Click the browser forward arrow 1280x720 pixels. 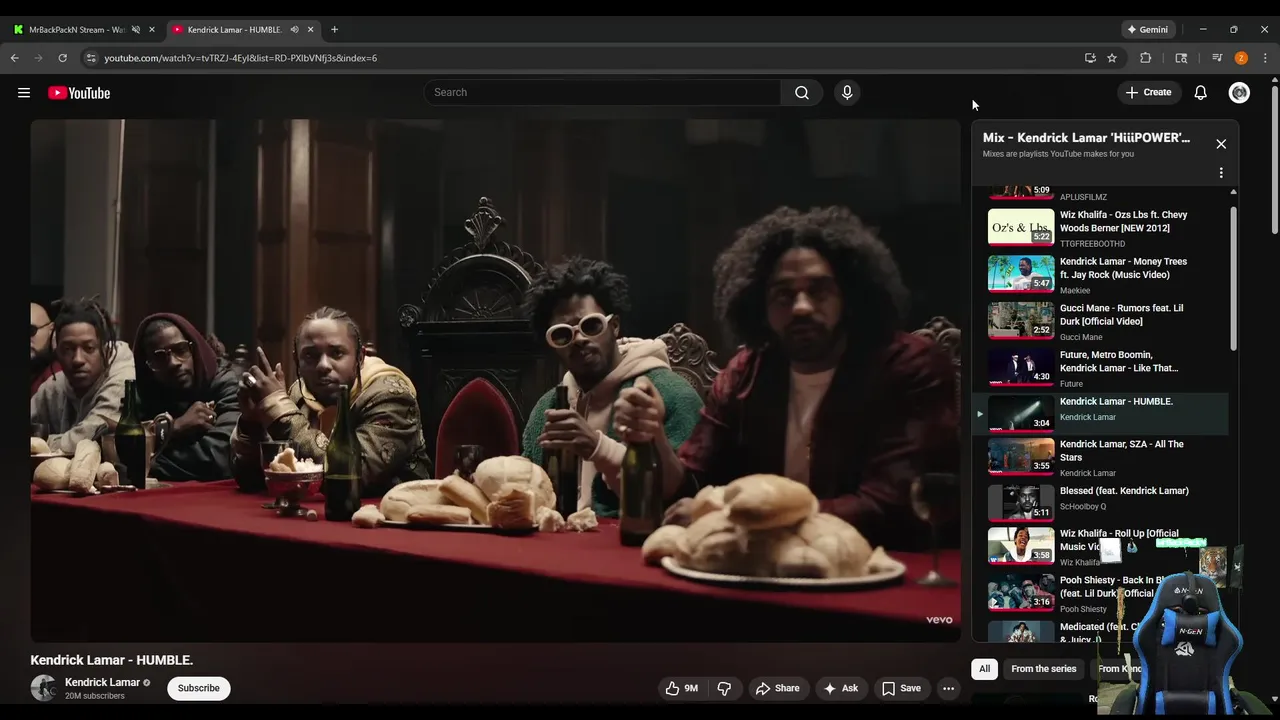pyautogui.click(x=39, y=58)
